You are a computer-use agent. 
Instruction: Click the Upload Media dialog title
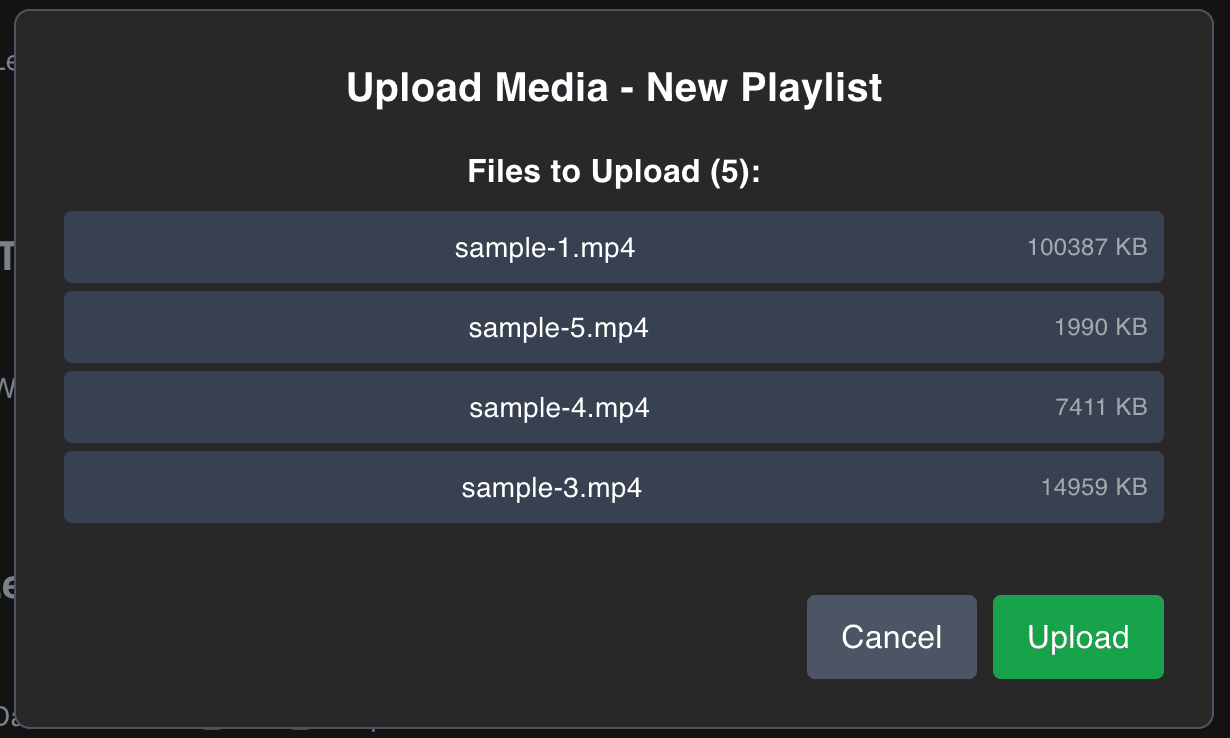[x=613, y=88]
